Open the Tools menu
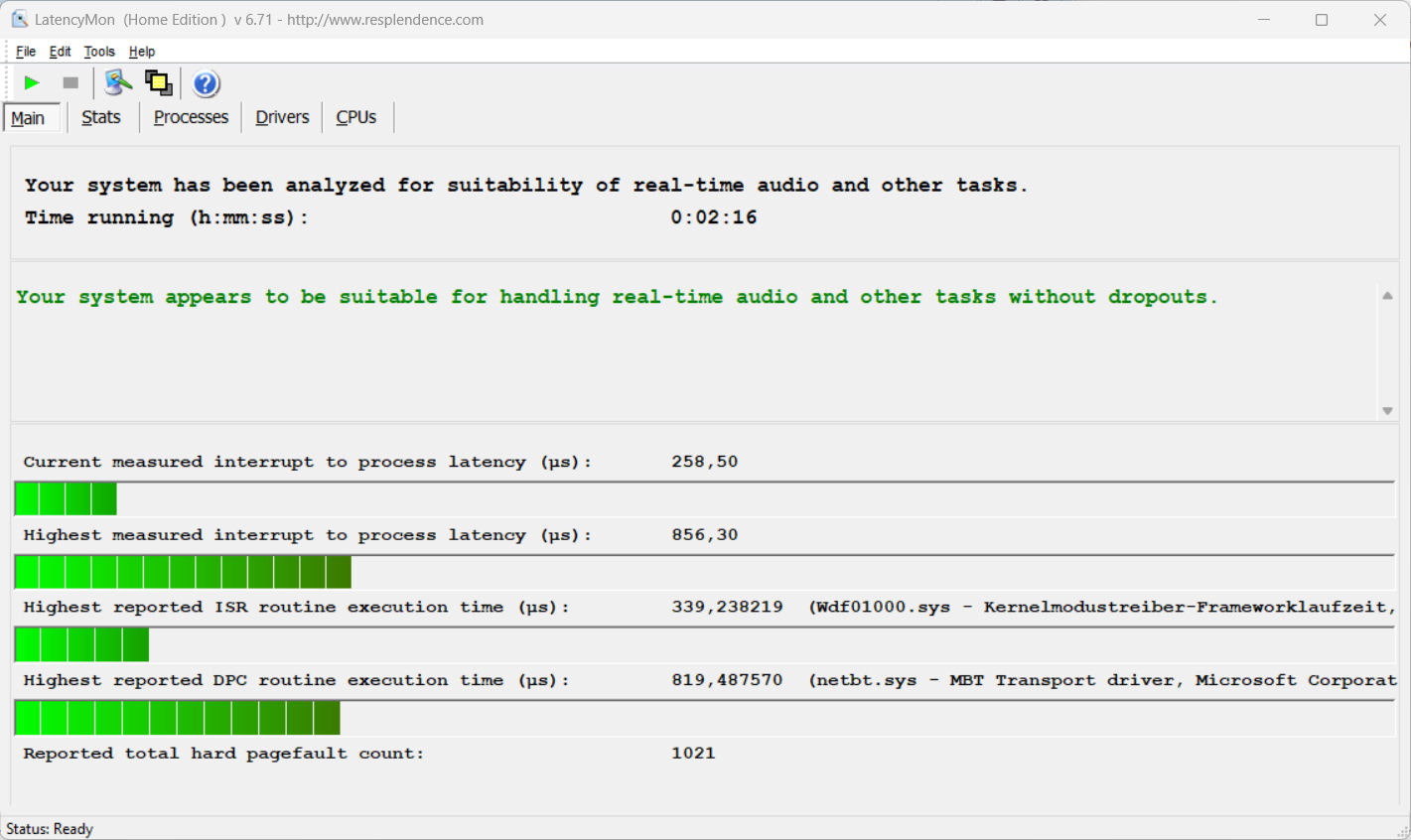Image resolution: width=1411 pixels, height=840 pixels. point(99,52)
